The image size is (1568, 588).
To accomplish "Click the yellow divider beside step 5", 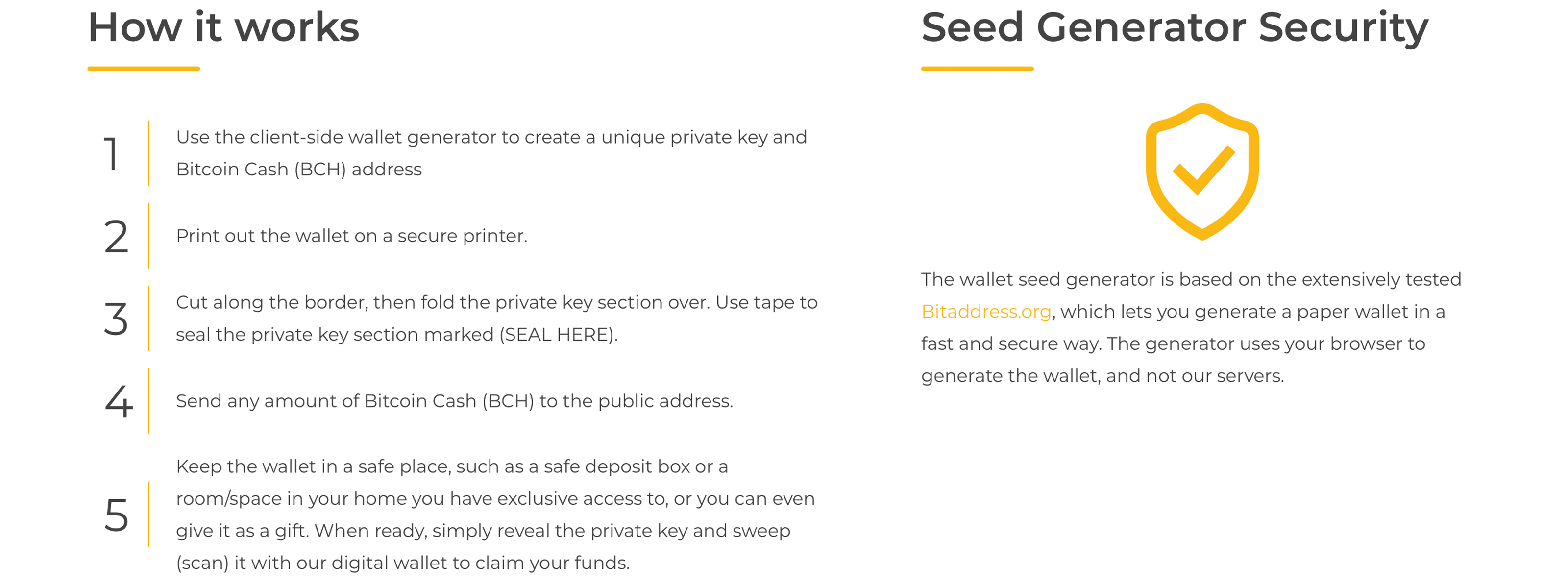I will coord(148,515).
